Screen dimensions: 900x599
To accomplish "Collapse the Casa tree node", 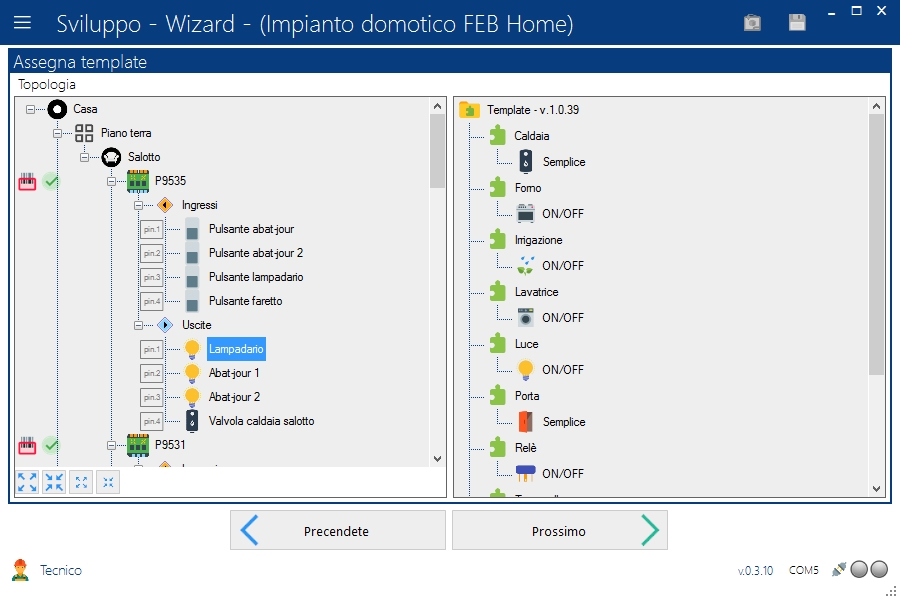I will point(30,109).
